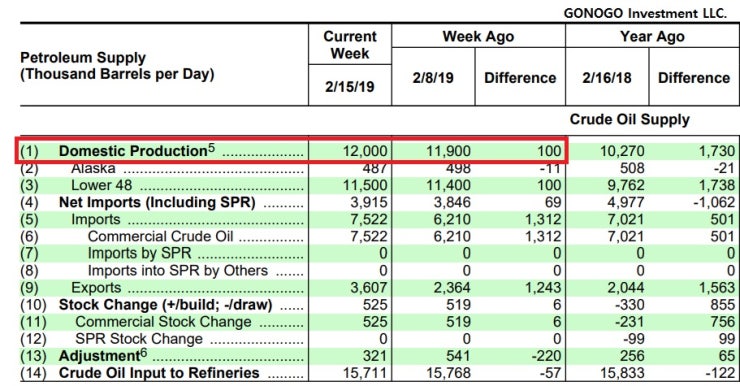Select the Adjustment row label

[103, 355]
